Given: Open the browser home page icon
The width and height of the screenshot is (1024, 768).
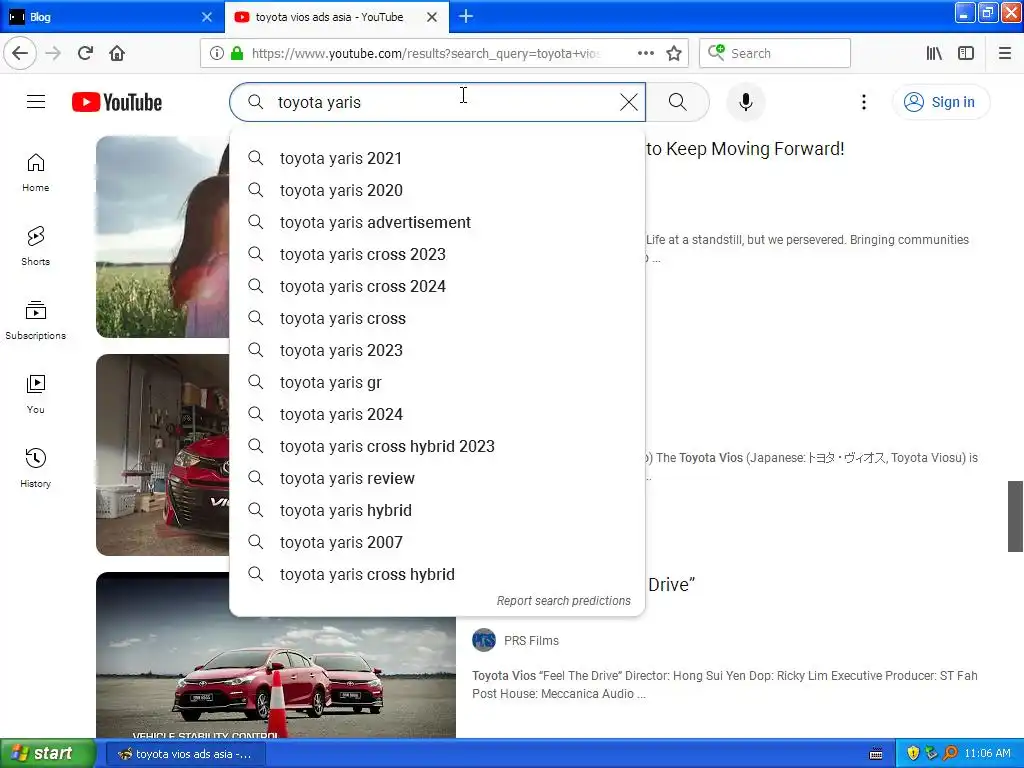Looking at the screenshot, I should (117, 53).
